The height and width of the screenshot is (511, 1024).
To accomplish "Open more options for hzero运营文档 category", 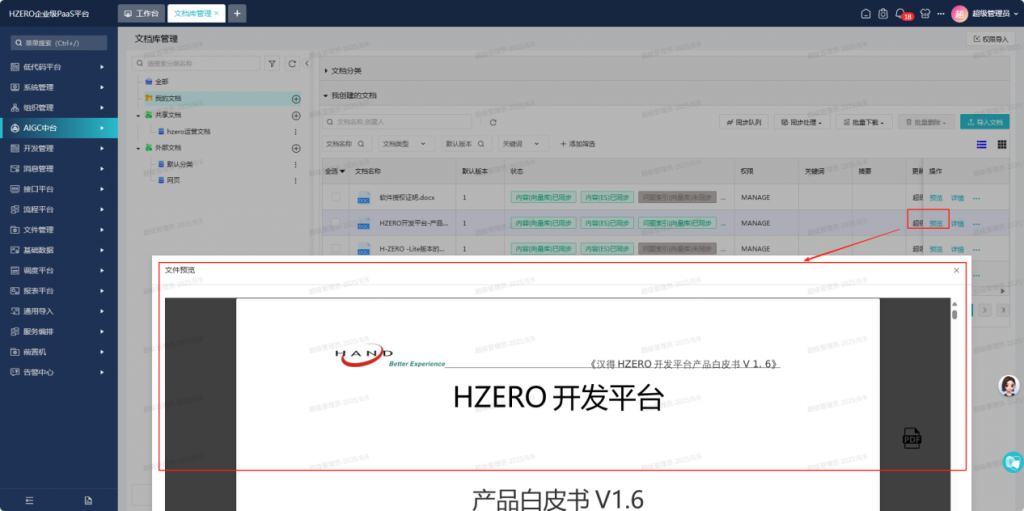I will pos(295,132).
